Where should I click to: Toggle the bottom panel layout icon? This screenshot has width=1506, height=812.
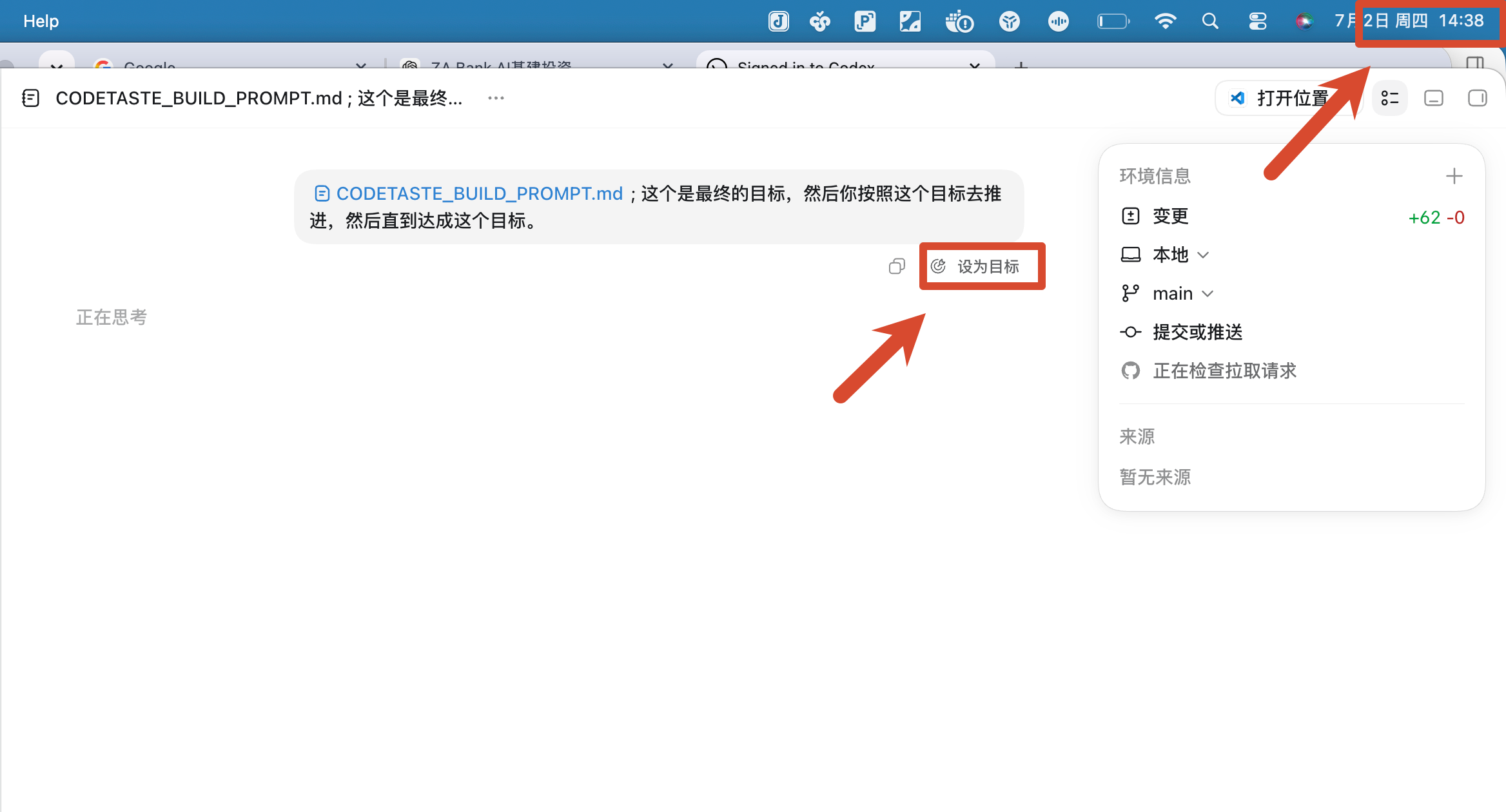[1434, 98]
